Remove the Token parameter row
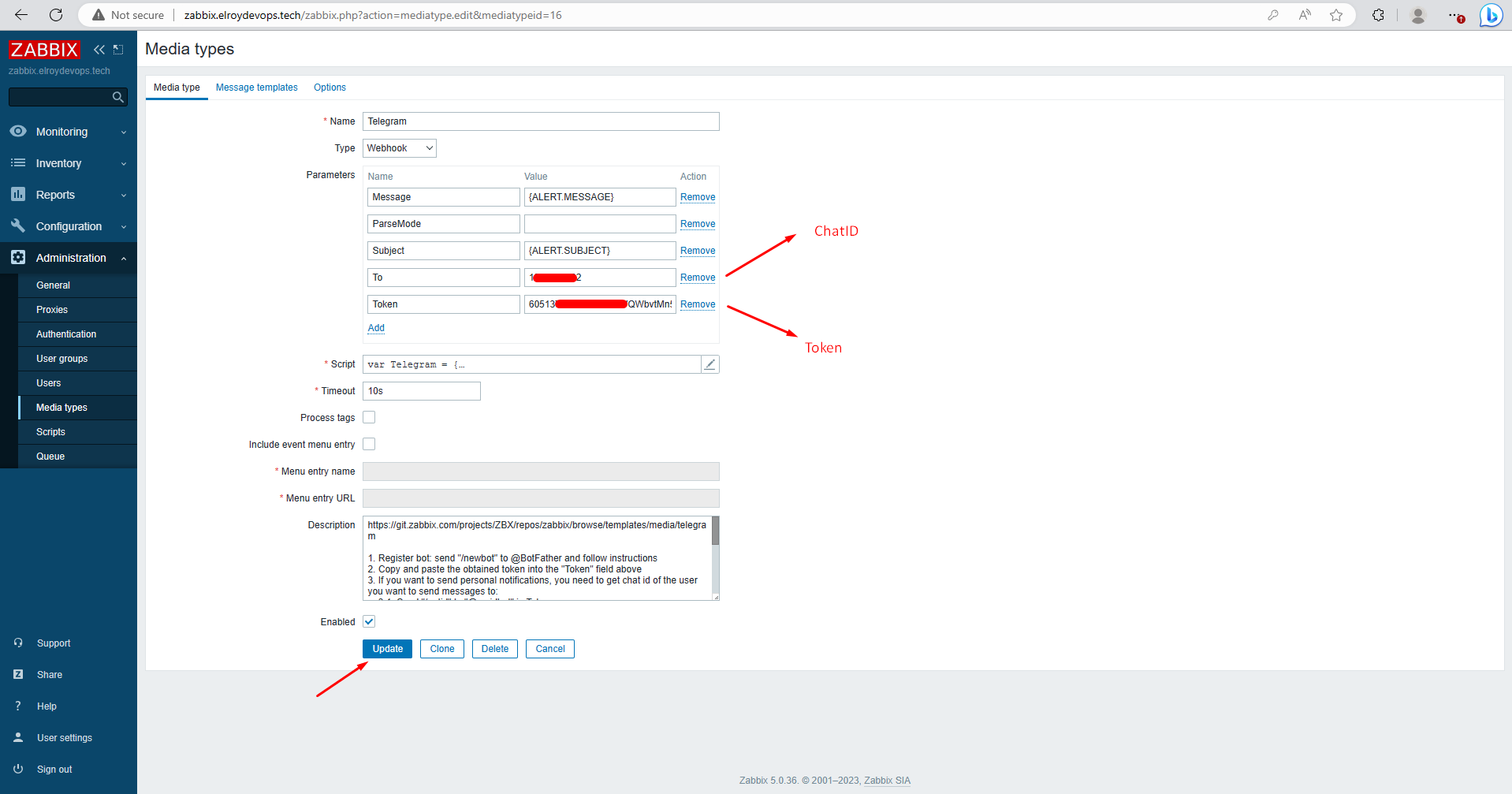1512x794 pixels. [698, 304]
